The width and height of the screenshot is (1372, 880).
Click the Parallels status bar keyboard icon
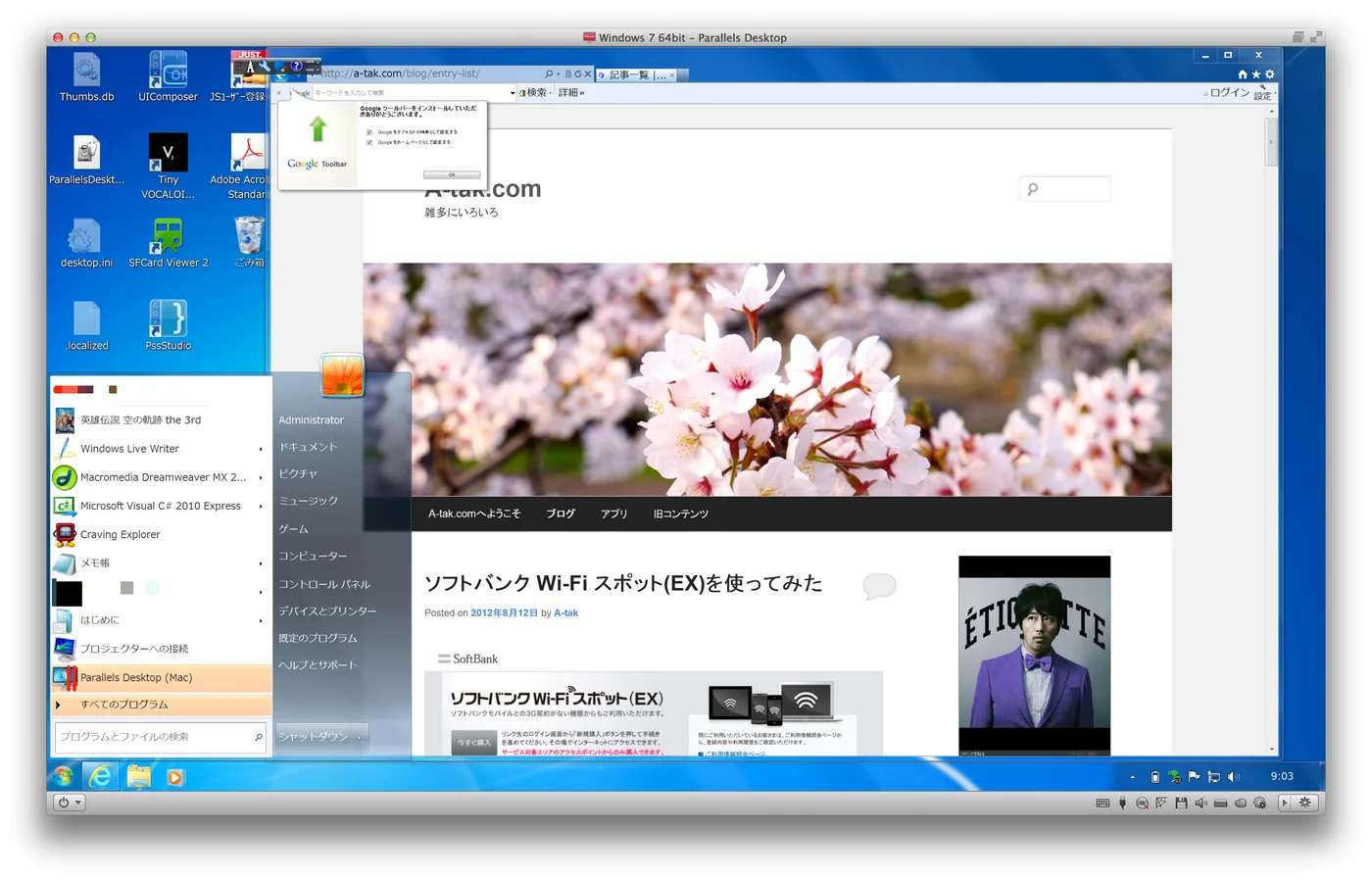pyautogui.click(x=1102, y=803)
